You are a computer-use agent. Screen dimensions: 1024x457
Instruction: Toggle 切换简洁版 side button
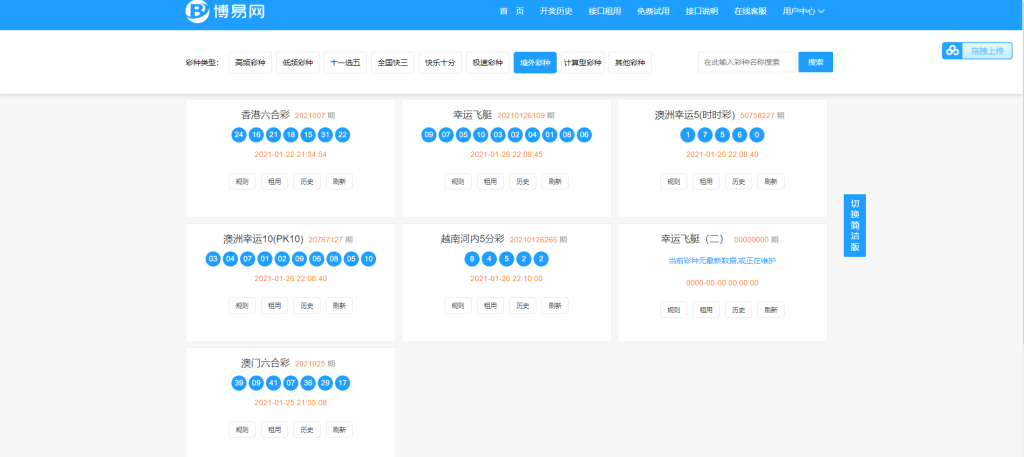pos(854,226)
